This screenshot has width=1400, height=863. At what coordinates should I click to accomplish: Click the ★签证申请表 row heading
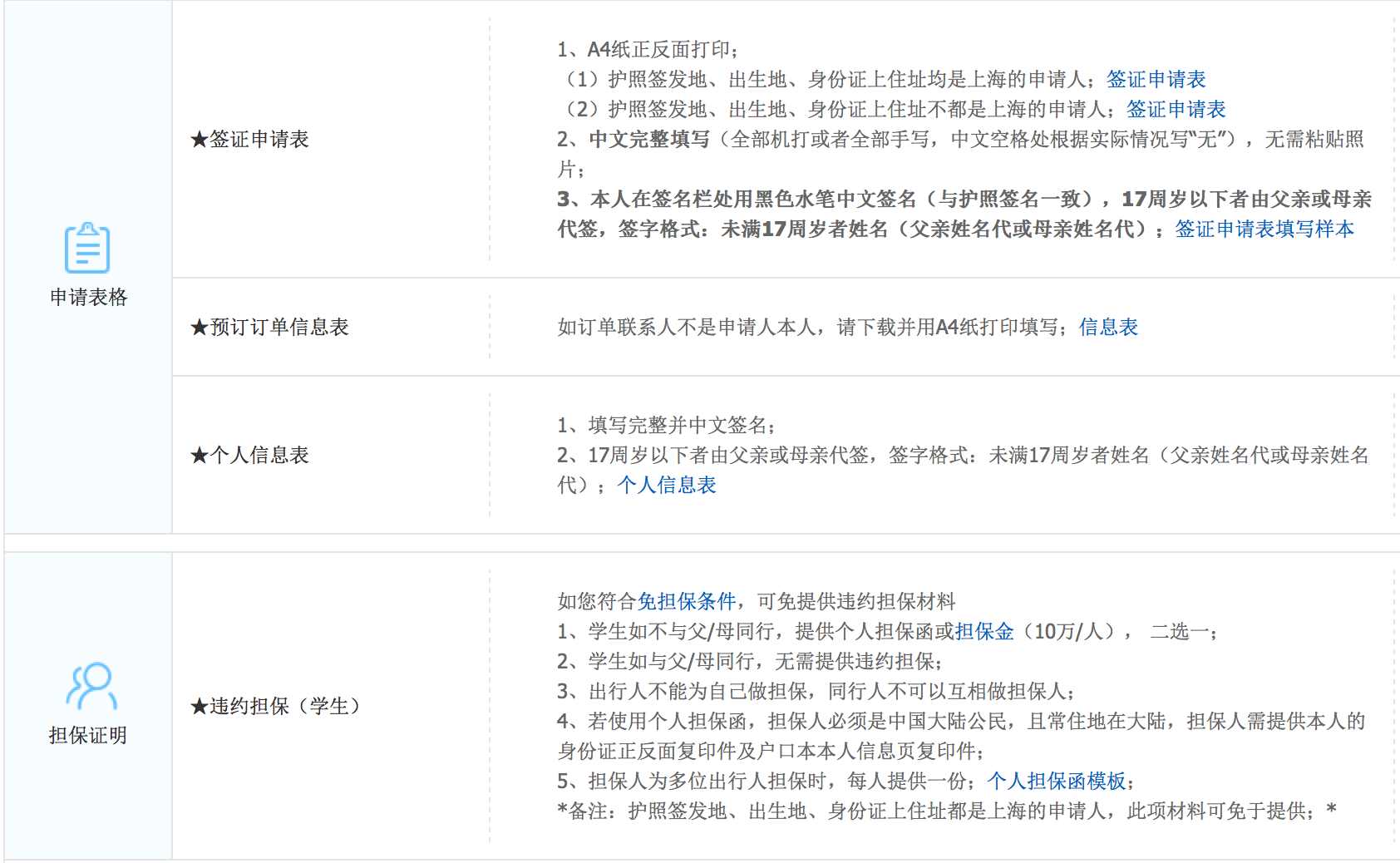click(x=249, y=139)
